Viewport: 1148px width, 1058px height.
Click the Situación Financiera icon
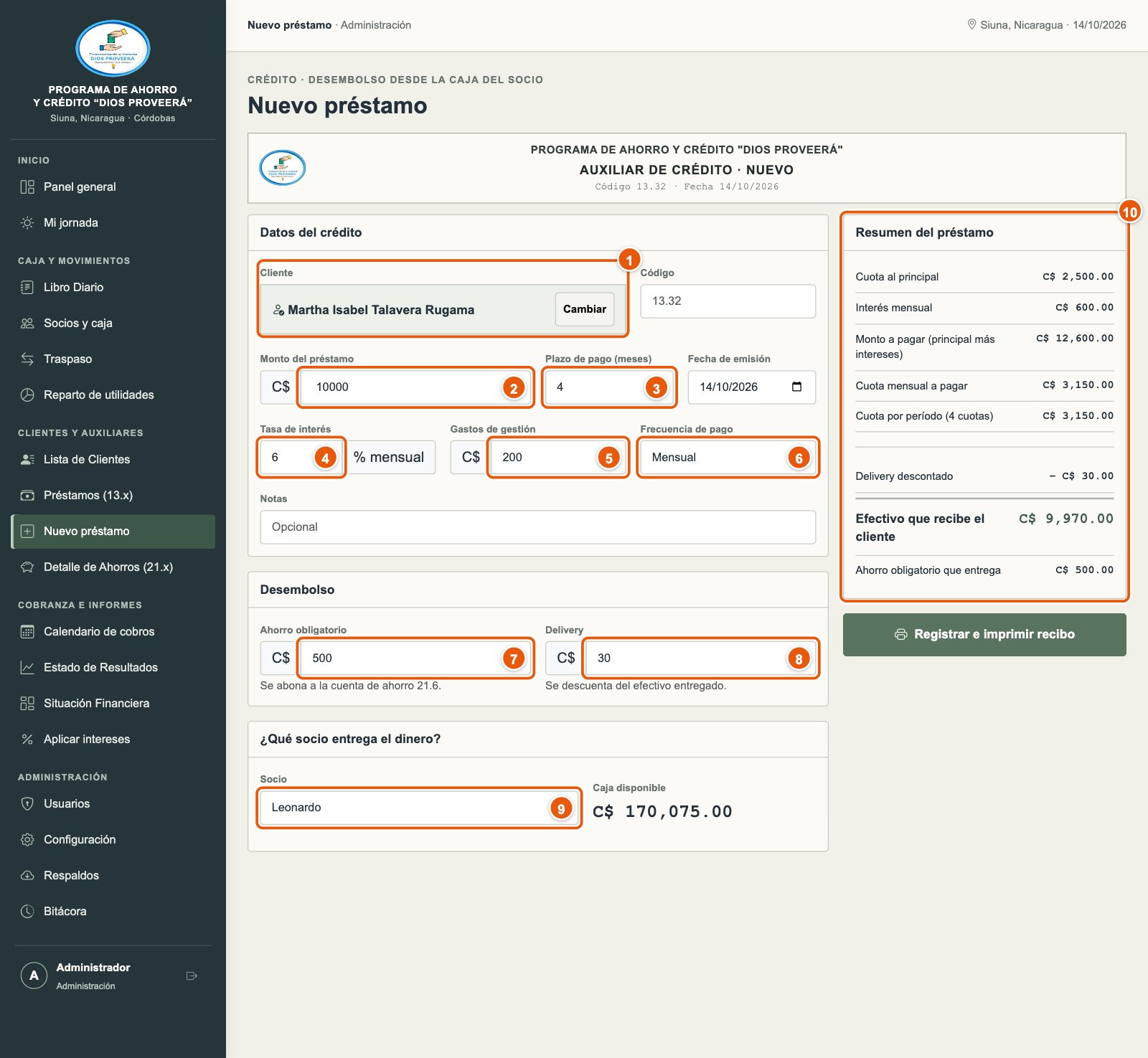[x=27, y=704]
